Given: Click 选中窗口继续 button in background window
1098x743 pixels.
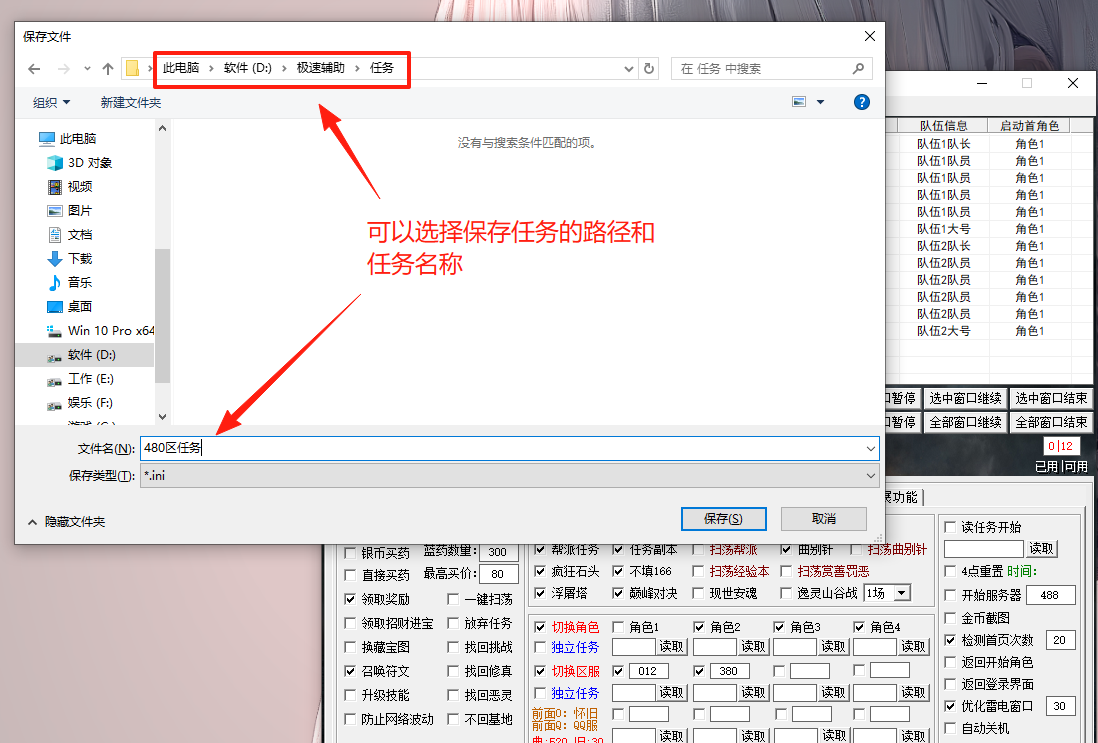Looking at the screenshot, I should 965,398.
